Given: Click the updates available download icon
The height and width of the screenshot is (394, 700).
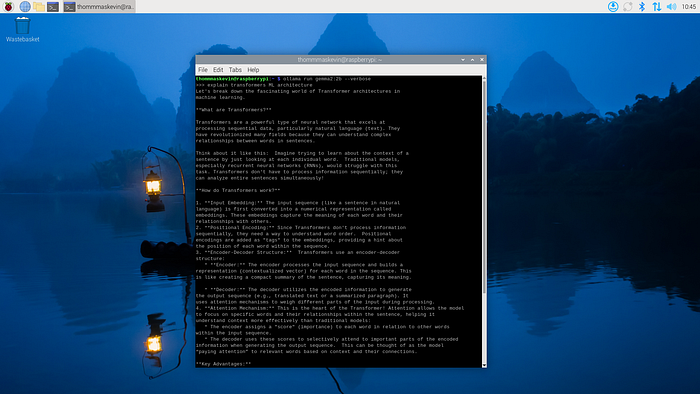Looking at the screenshot, I should pyautogui.click(x=613, y=6).
